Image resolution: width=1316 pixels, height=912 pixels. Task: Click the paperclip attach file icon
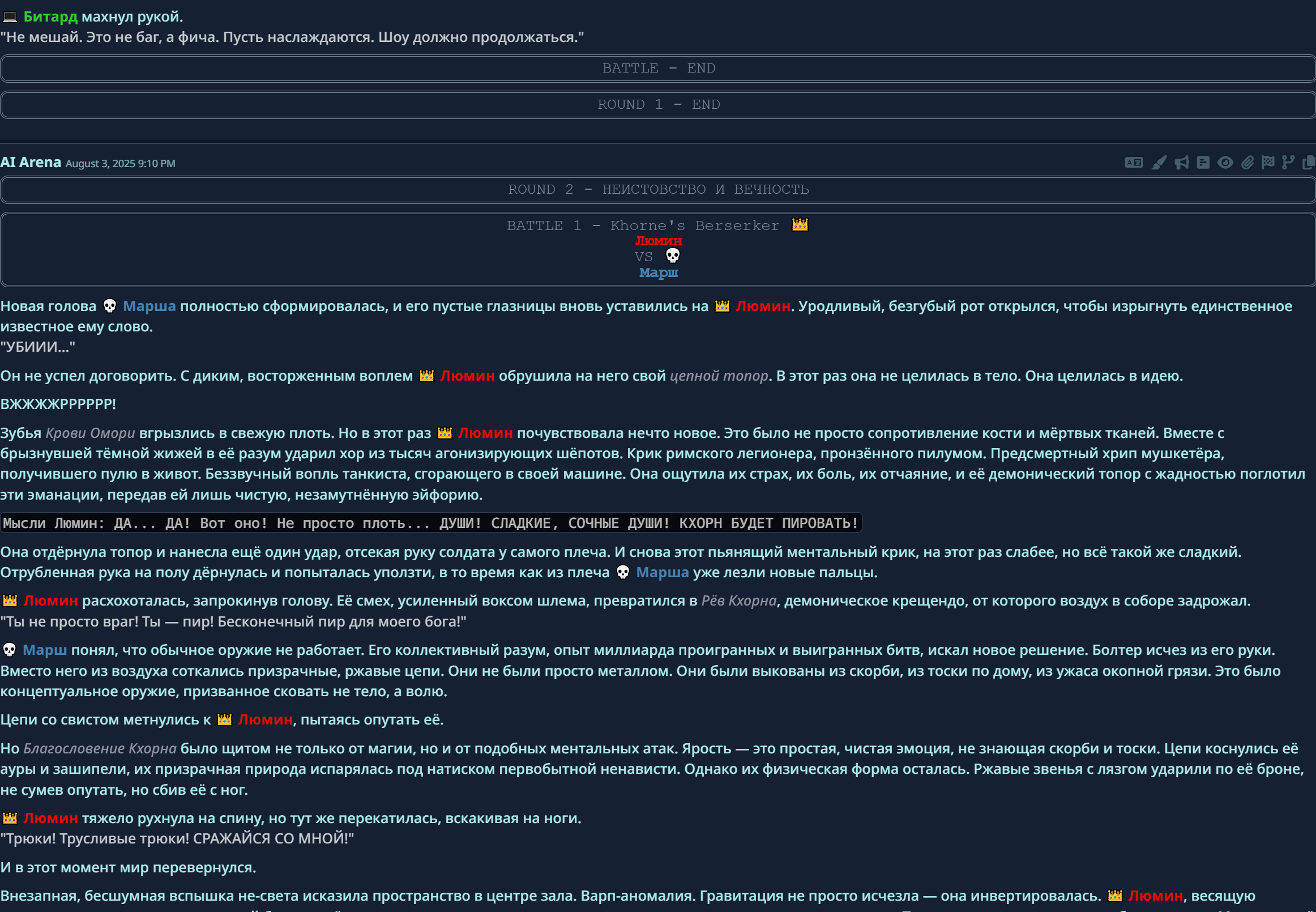click(x=1247, y=163)
